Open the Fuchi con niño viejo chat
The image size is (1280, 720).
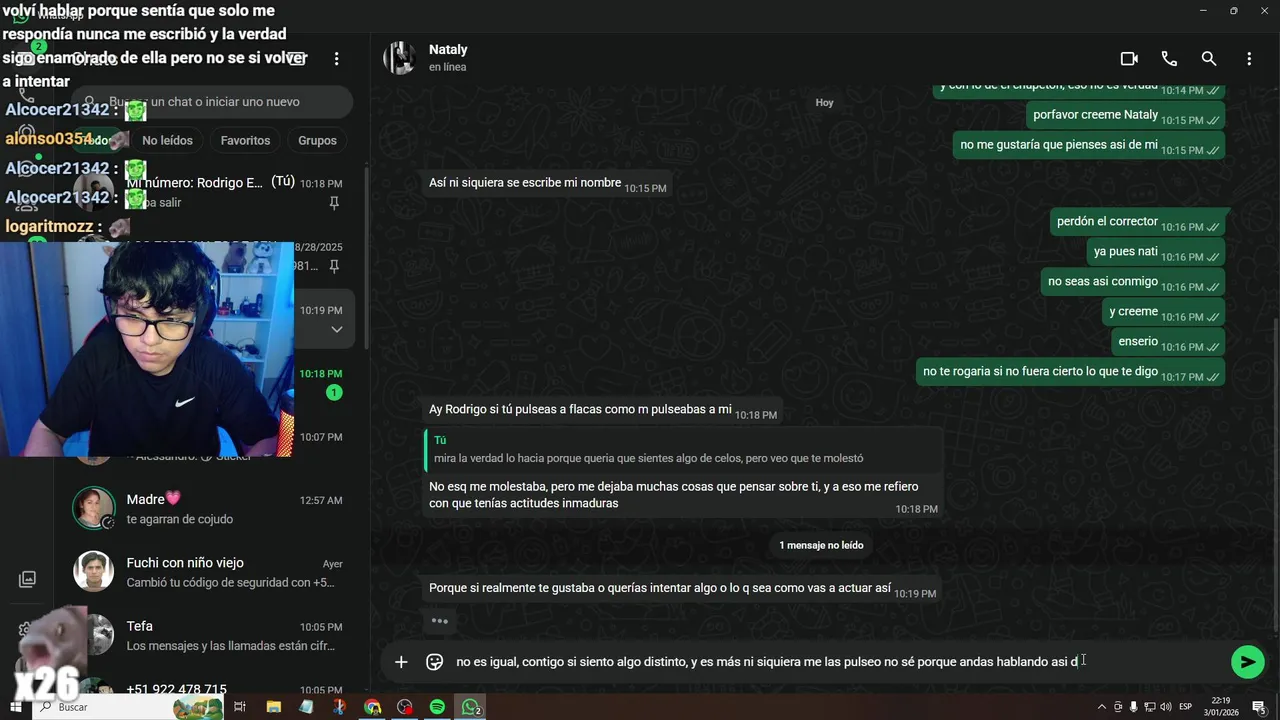click(209, 572)
